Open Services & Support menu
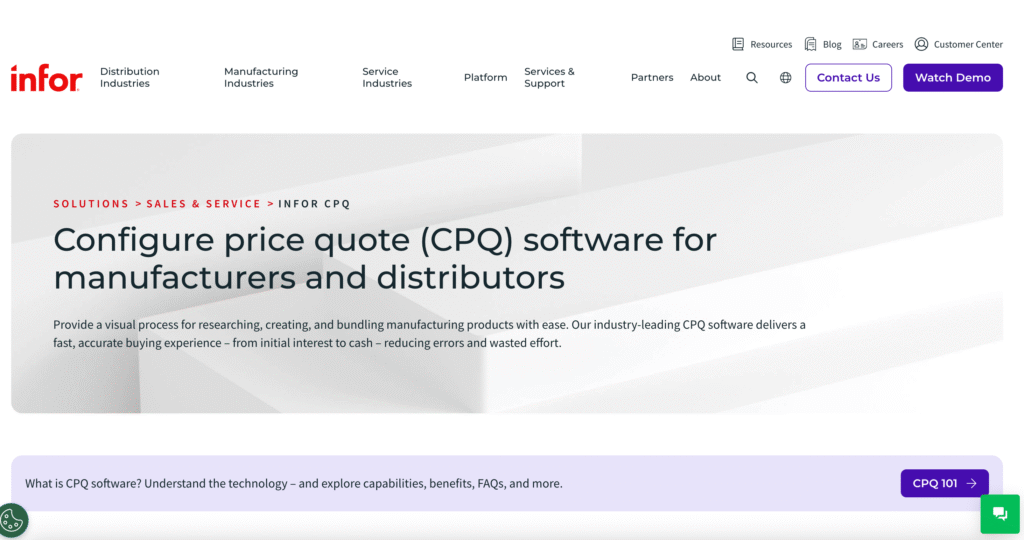The image size is (1024, 540). [x=549, y=78]
